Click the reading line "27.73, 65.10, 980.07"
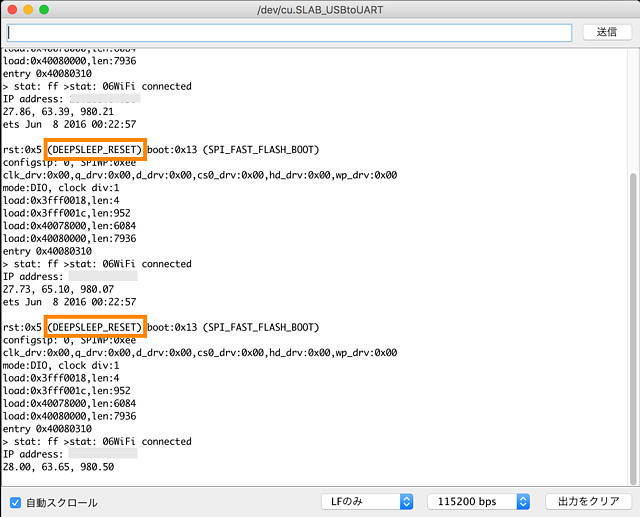Image resolution: width=640 pixels, height=517 pixels. tap(58, 289)
